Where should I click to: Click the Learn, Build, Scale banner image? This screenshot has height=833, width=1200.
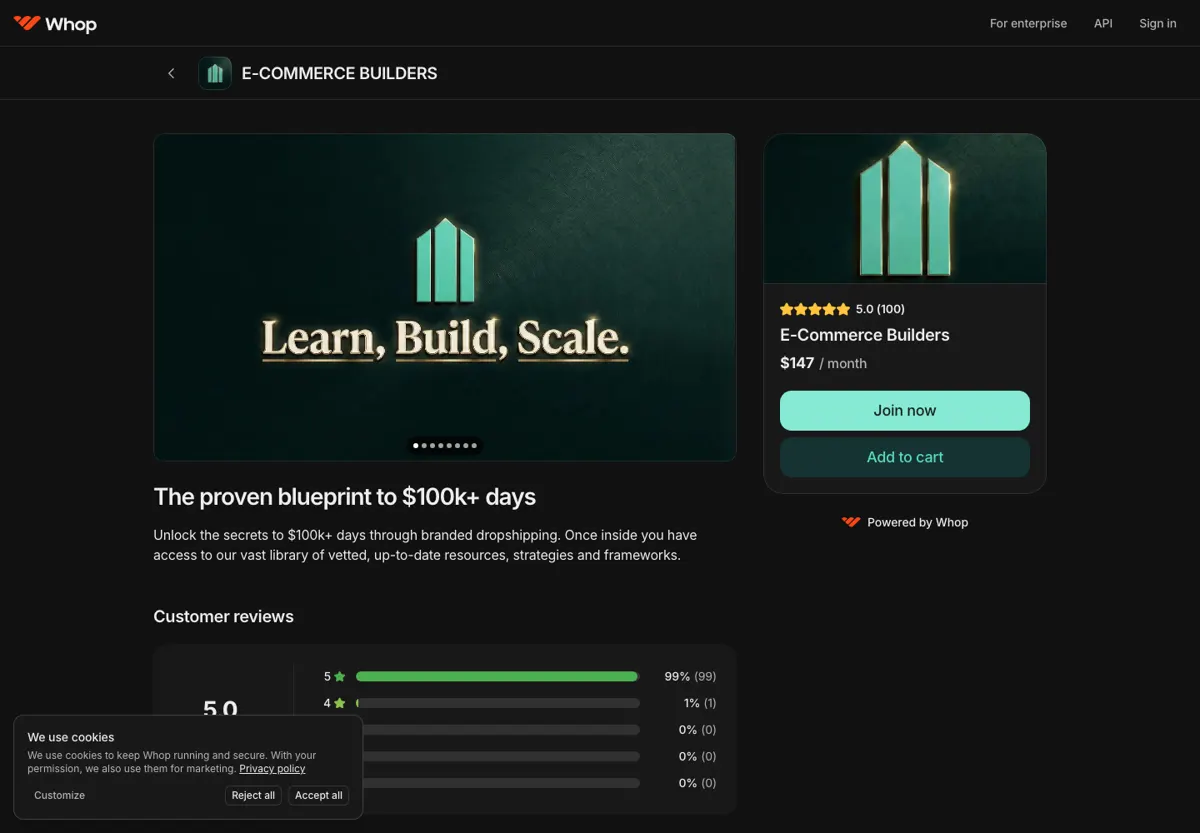(445, 297)
